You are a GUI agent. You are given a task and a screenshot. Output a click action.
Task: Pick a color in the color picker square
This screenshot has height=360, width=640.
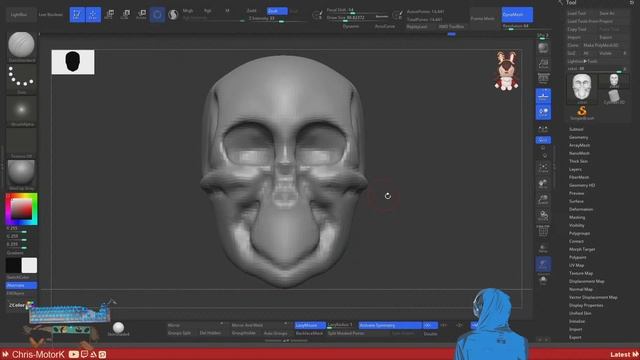(x=21, y=209)
